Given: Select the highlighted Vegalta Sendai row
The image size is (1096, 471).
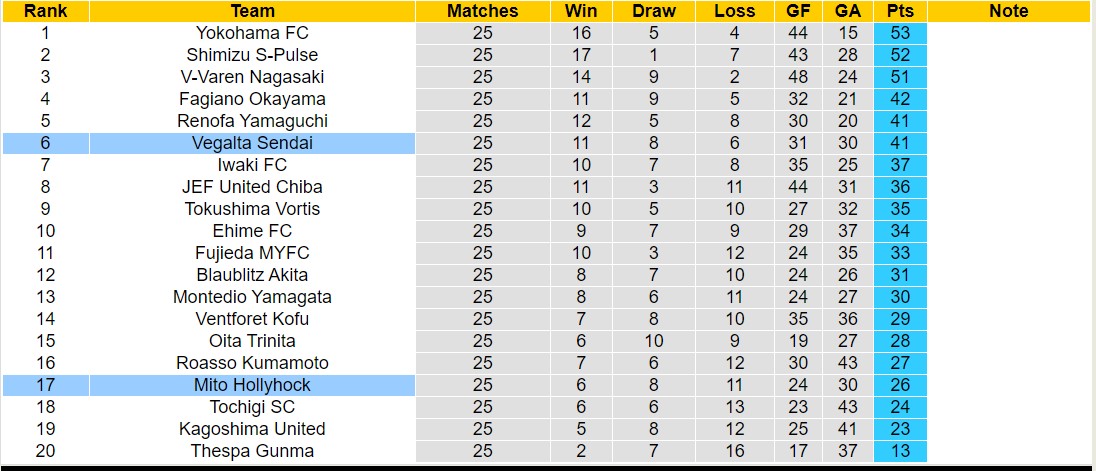Looking at the screenshot, I should click(x=252, y=143).
